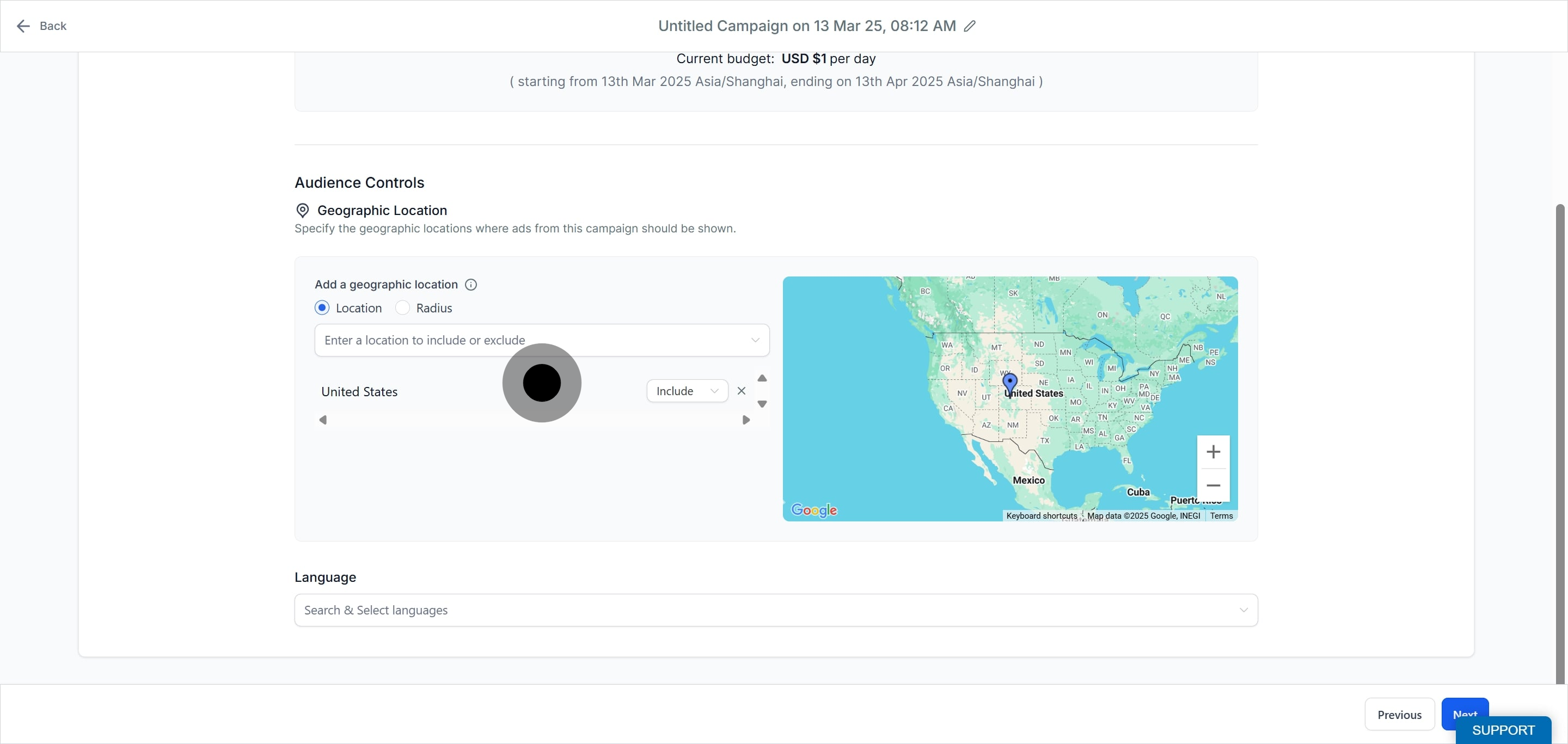Zoom in on the map
The height and width of the screenshot is (744, 1568).
1213,452
